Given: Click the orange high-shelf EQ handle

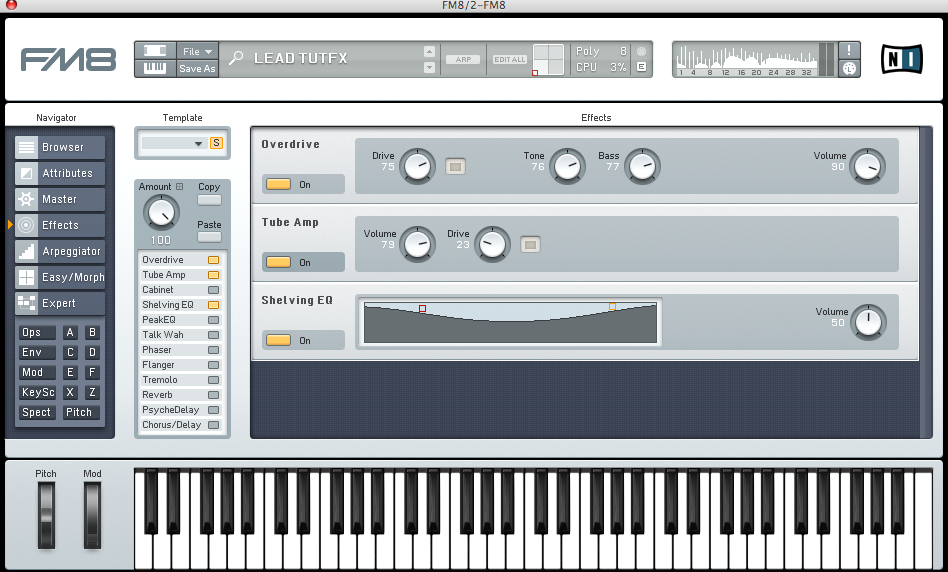Looking at the screenshot, I should [612, 307].
